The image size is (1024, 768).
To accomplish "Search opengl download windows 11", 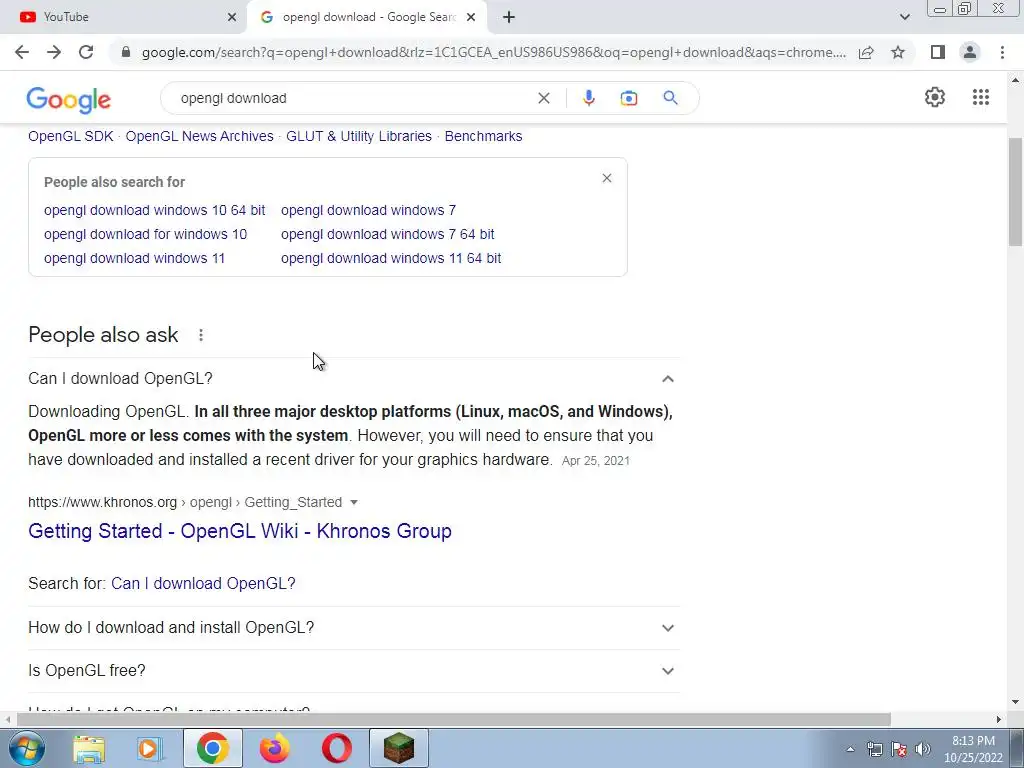I will 135,259.
